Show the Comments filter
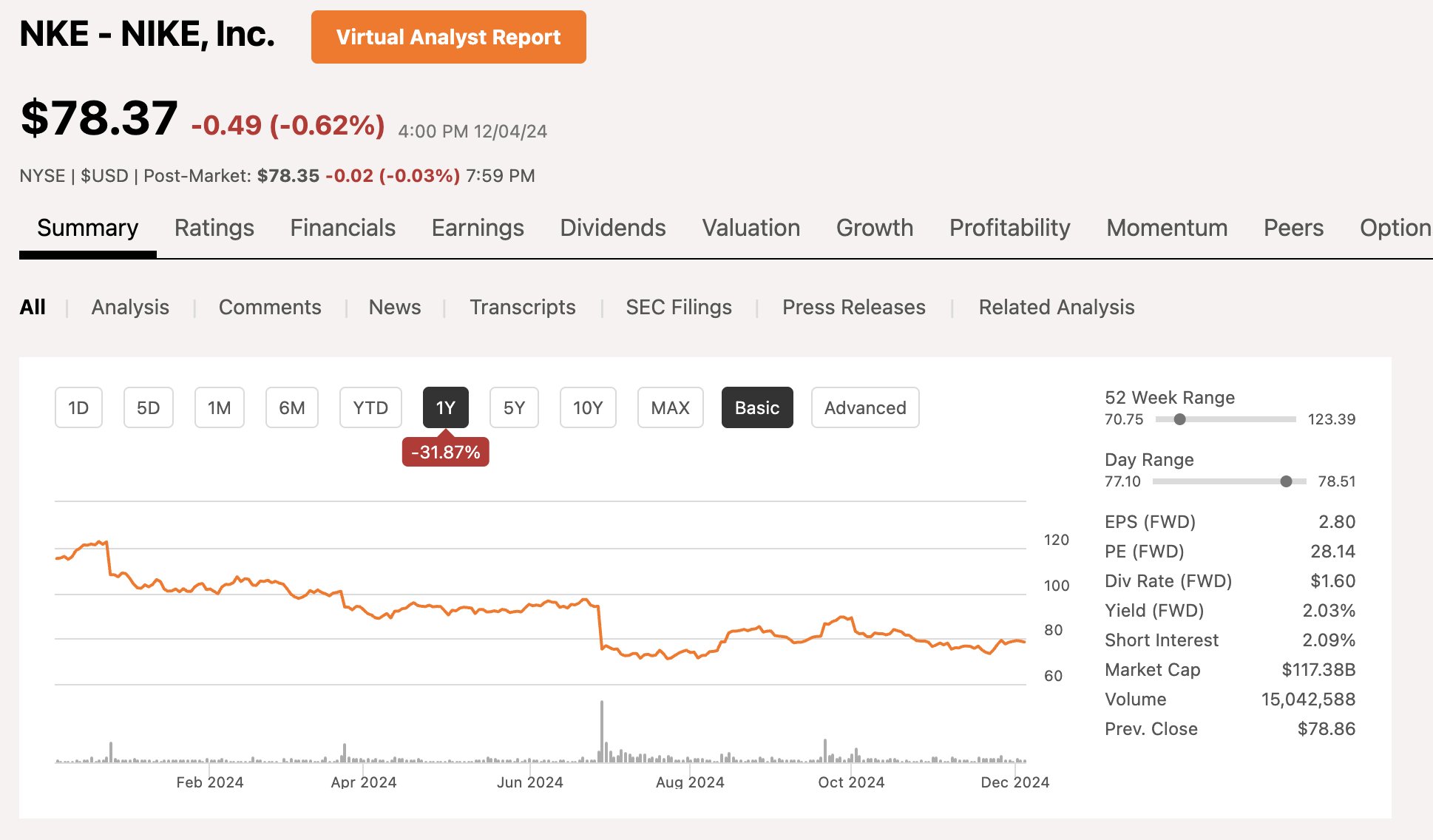The image size is (1433, 840). (x=270, y=307)
